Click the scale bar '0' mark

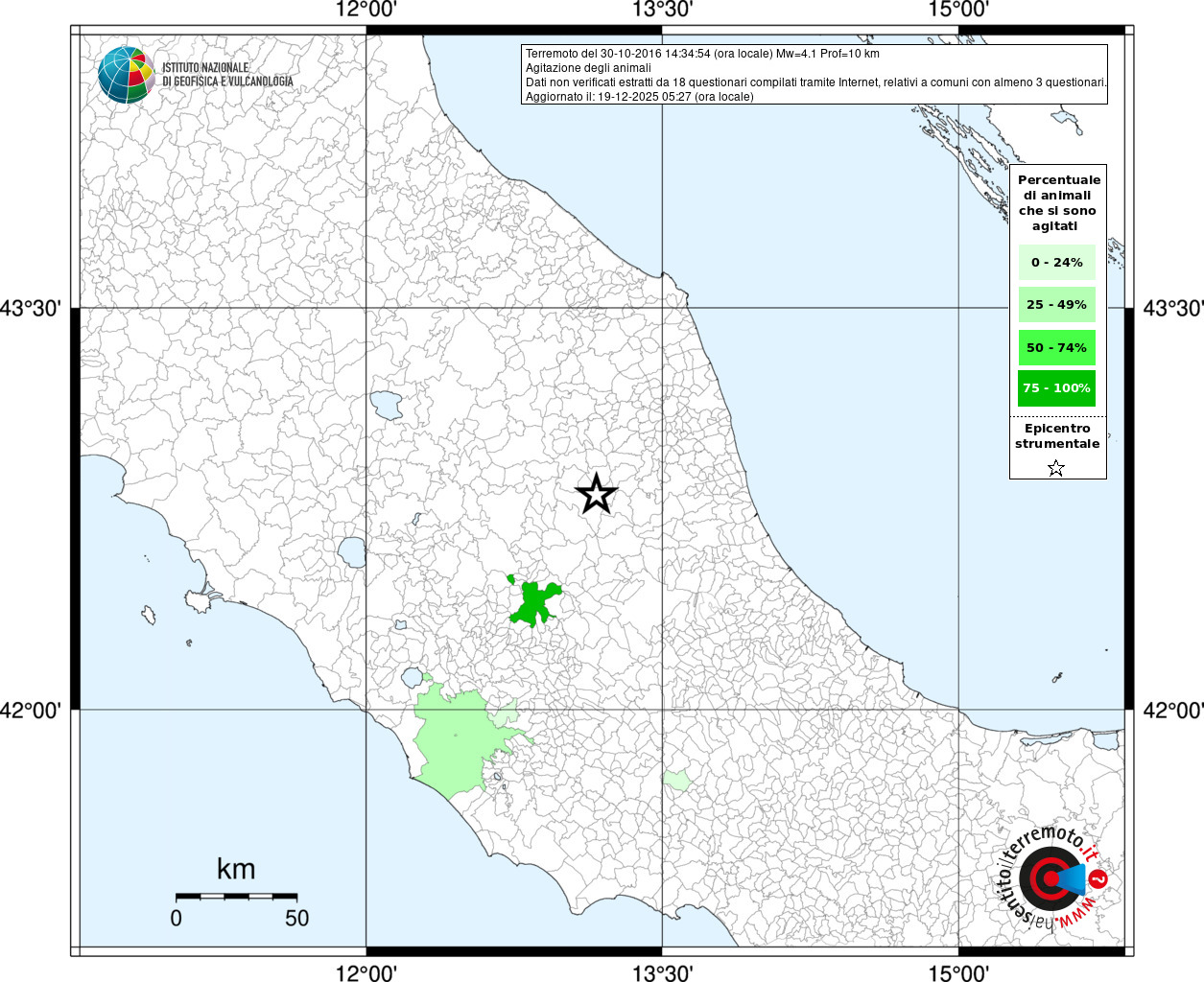(176, 918)
